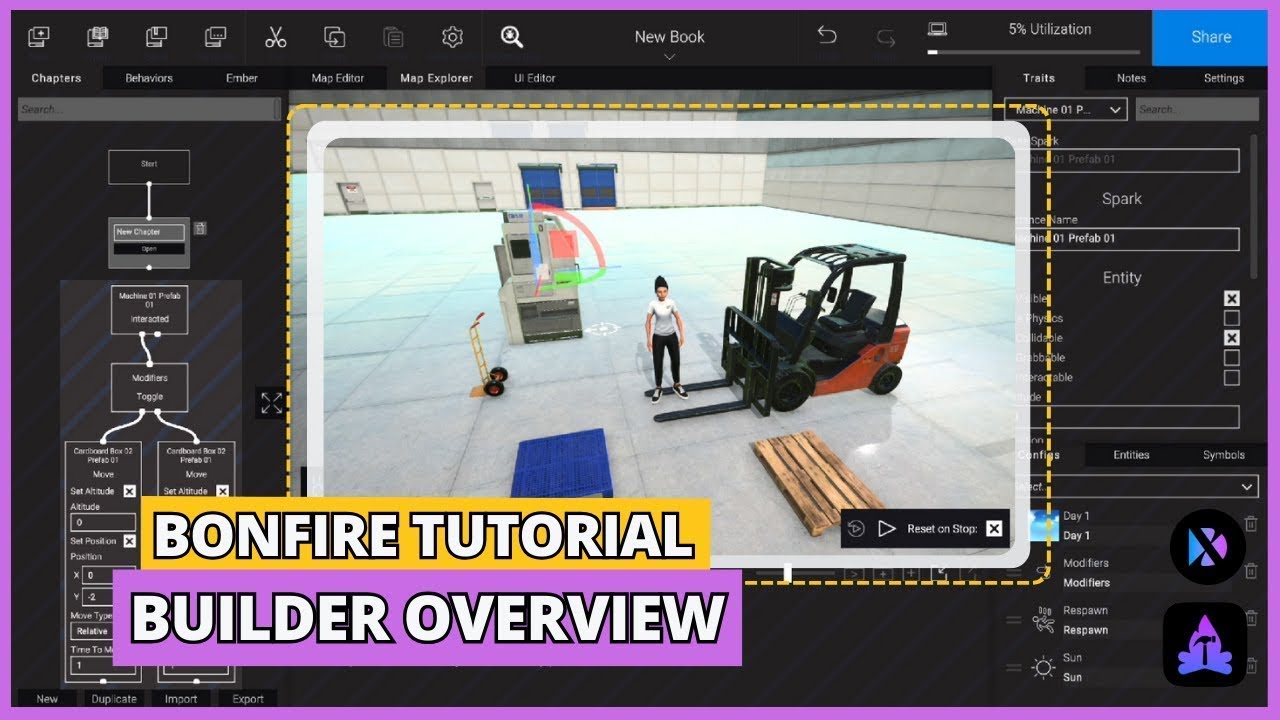Click the Respawn config icon
This screenshot has width=1280, height=720.
(x=1043, y=620)
